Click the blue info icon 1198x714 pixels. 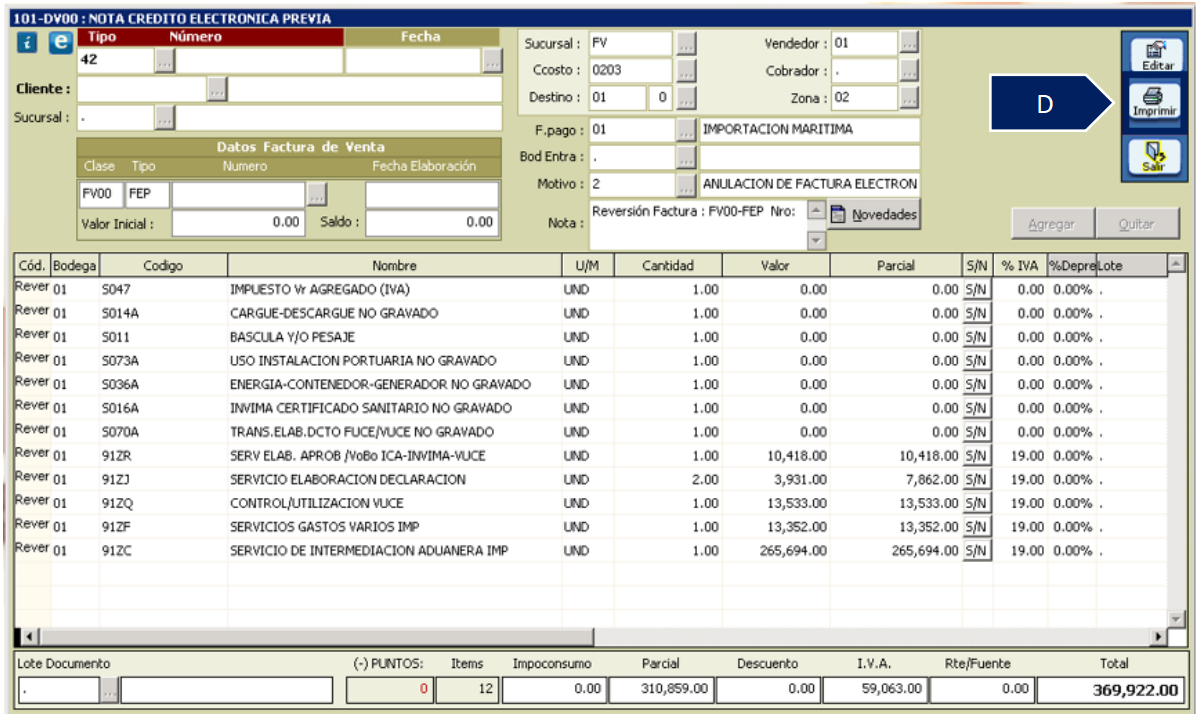(x=27, y=43)
